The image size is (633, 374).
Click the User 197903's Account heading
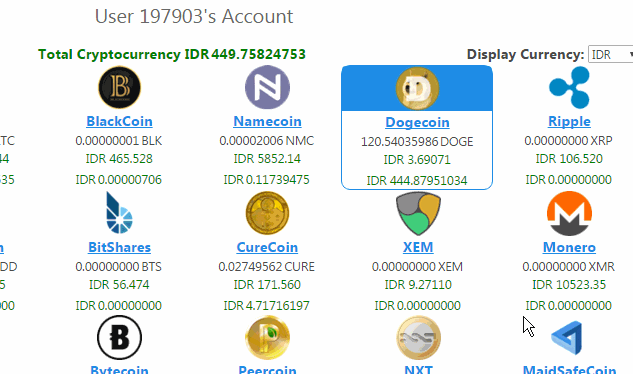pos(194,17)
